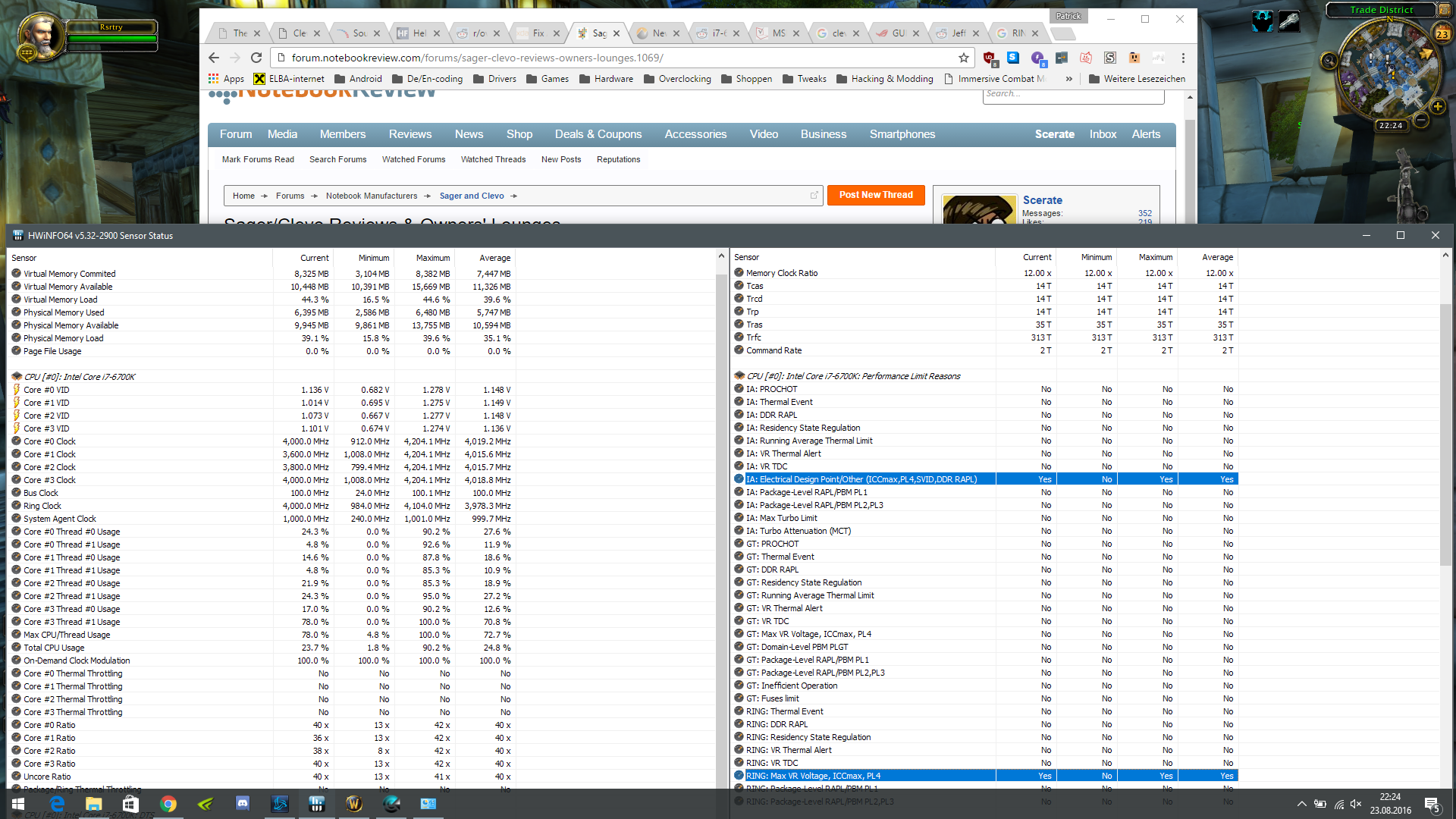The width and height of the screenshot is (1456, 819).
Task: Reload the notebookreview page
Action: point(256,58)
